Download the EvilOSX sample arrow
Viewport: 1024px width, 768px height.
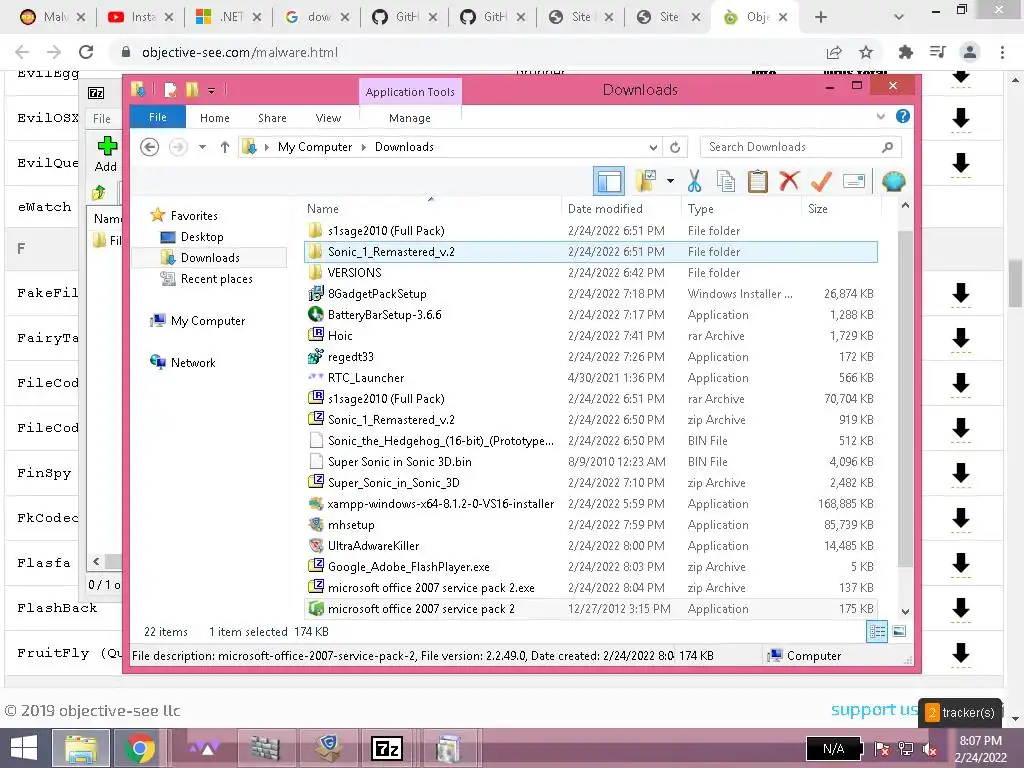pos(960,119)
